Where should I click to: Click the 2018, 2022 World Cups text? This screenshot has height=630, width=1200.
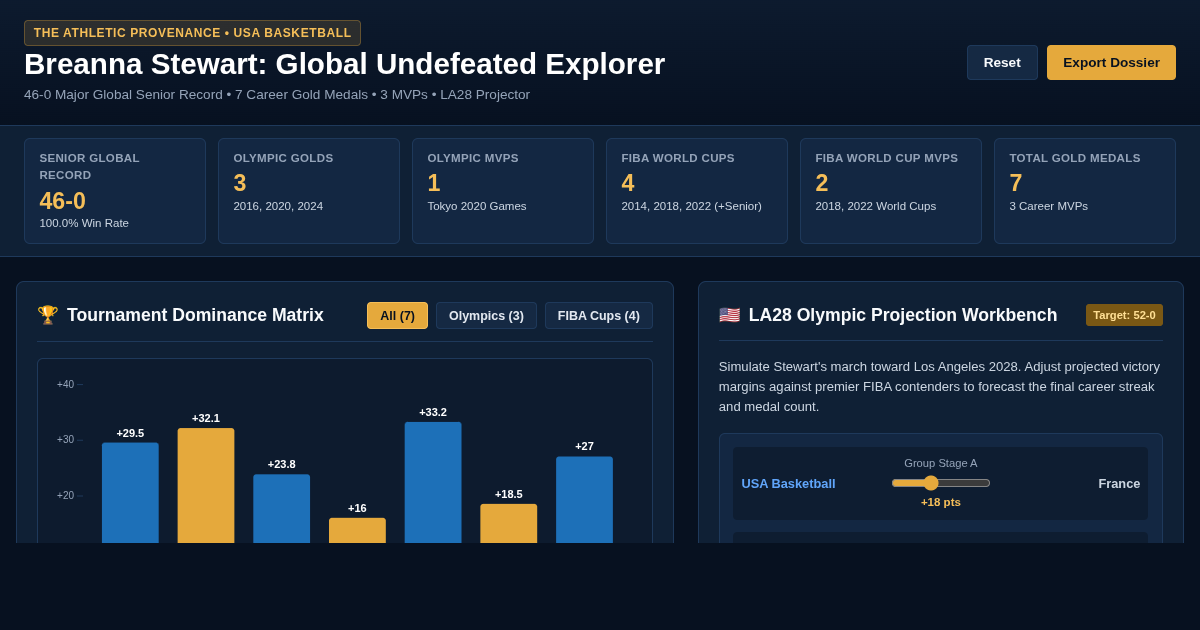876,206
